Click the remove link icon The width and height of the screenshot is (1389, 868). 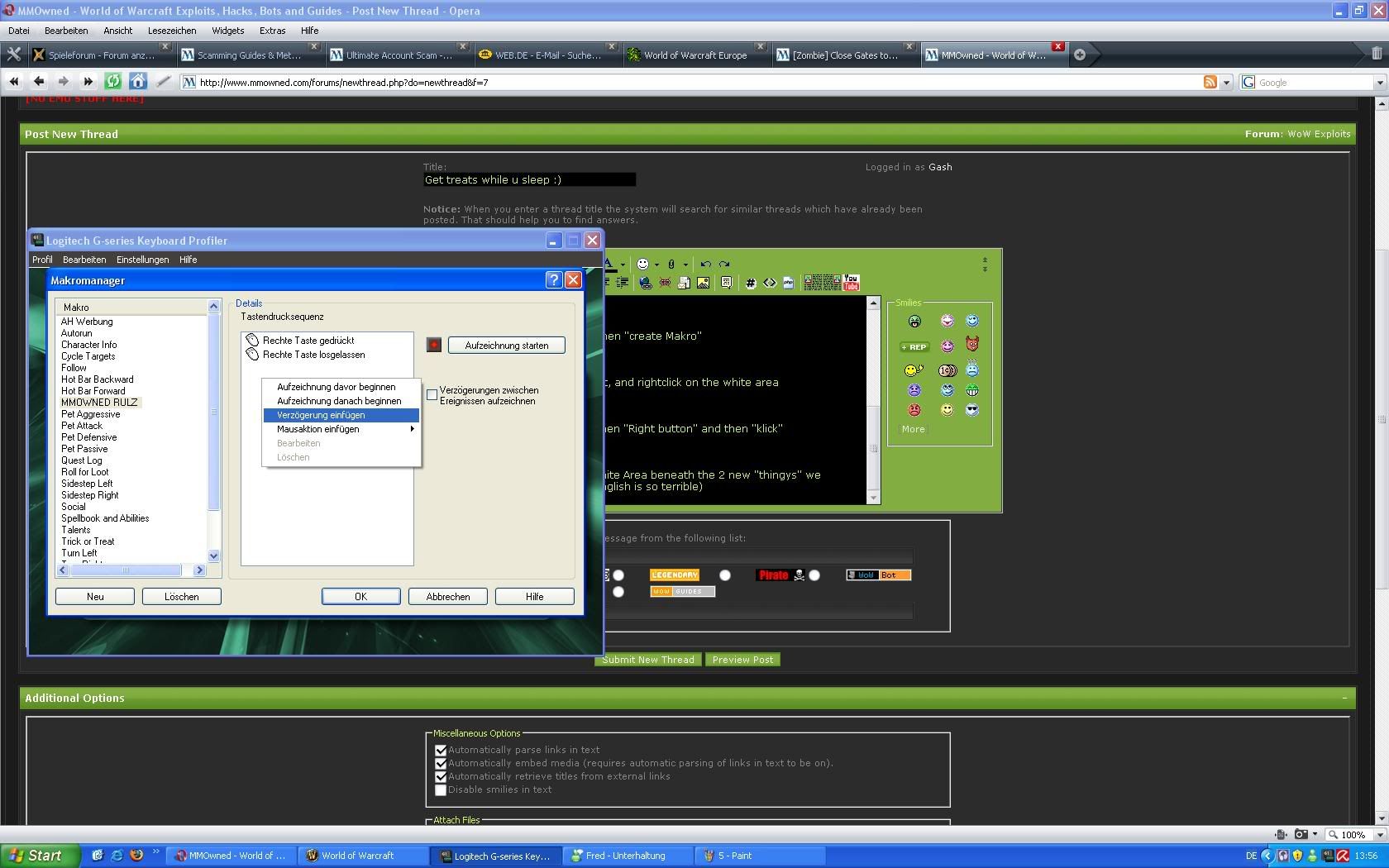coord(665,283)
